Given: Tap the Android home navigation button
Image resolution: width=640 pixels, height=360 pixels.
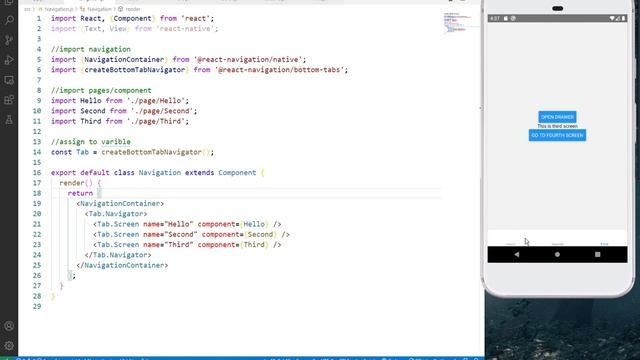Looking at the screenshot, I should tap(557, 254).
